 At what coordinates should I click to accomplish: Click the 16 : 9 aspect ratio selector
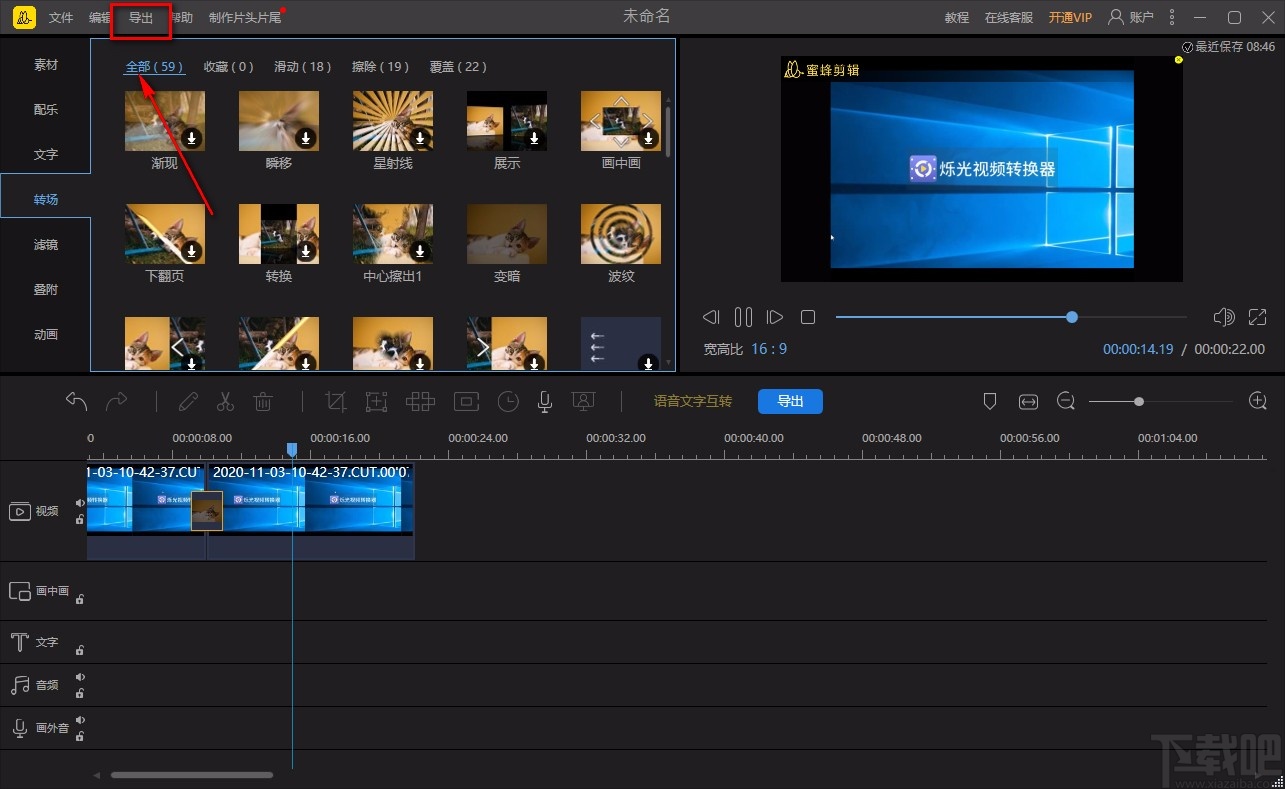(769, 349)
